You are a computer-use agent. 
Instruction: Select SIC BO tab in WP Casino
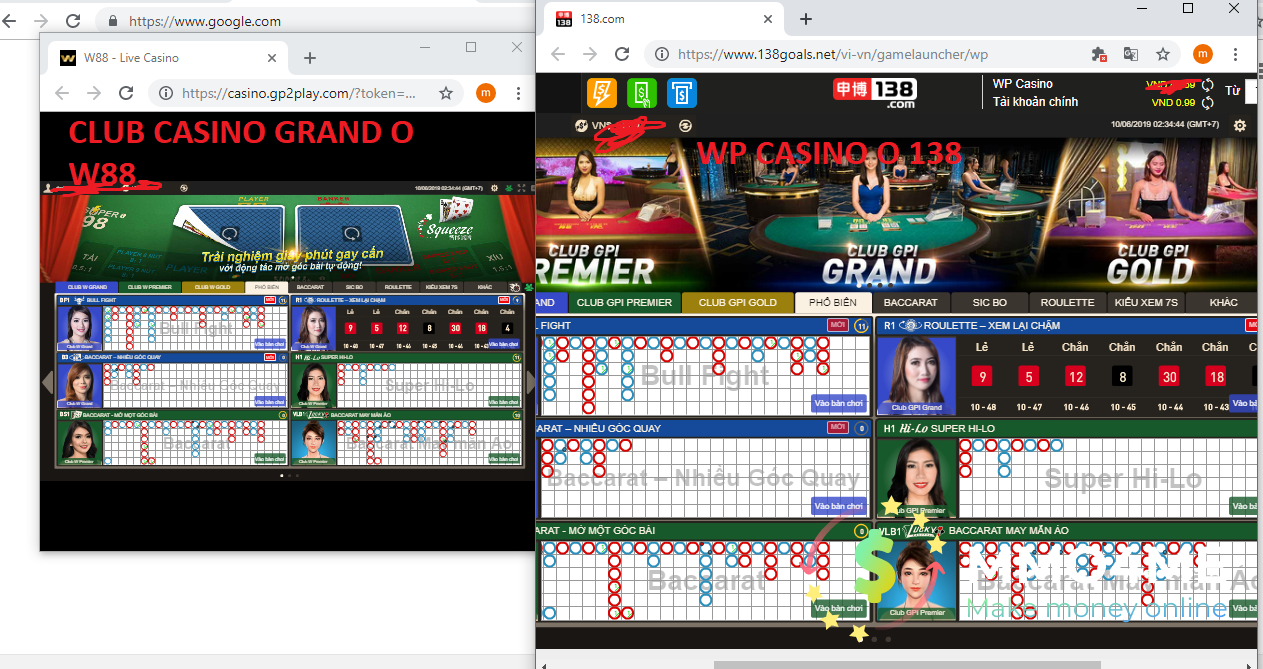point(989,302)
